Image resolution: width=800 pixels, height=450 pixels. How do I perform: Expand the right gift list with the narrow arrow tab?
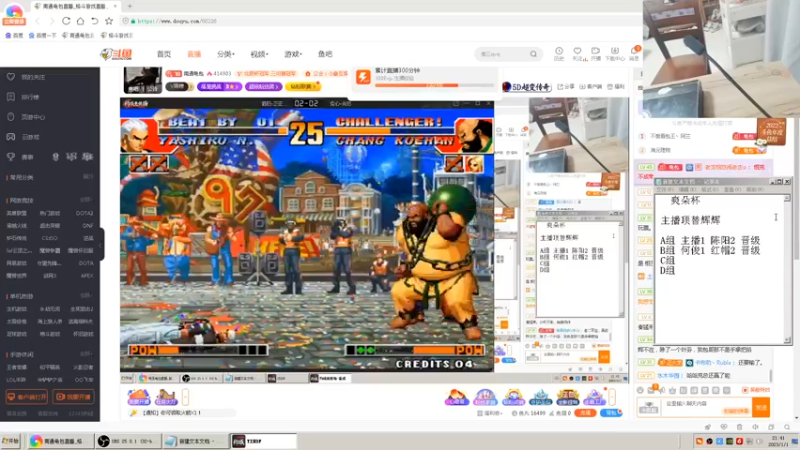(612, 397)
